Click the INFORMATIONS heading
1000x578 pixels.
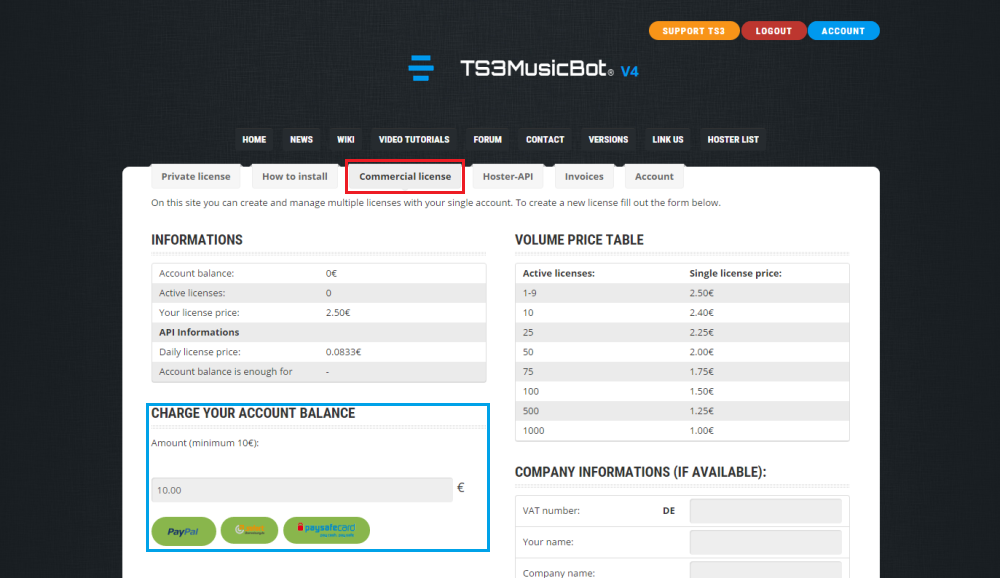(197, 240)
